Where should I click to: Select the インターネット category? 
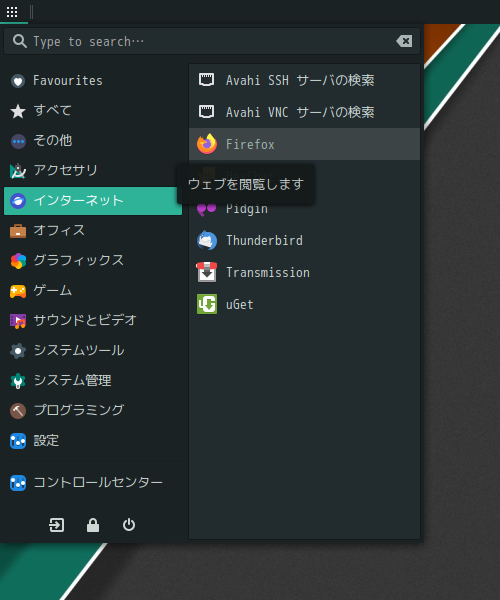coord(93,201)
